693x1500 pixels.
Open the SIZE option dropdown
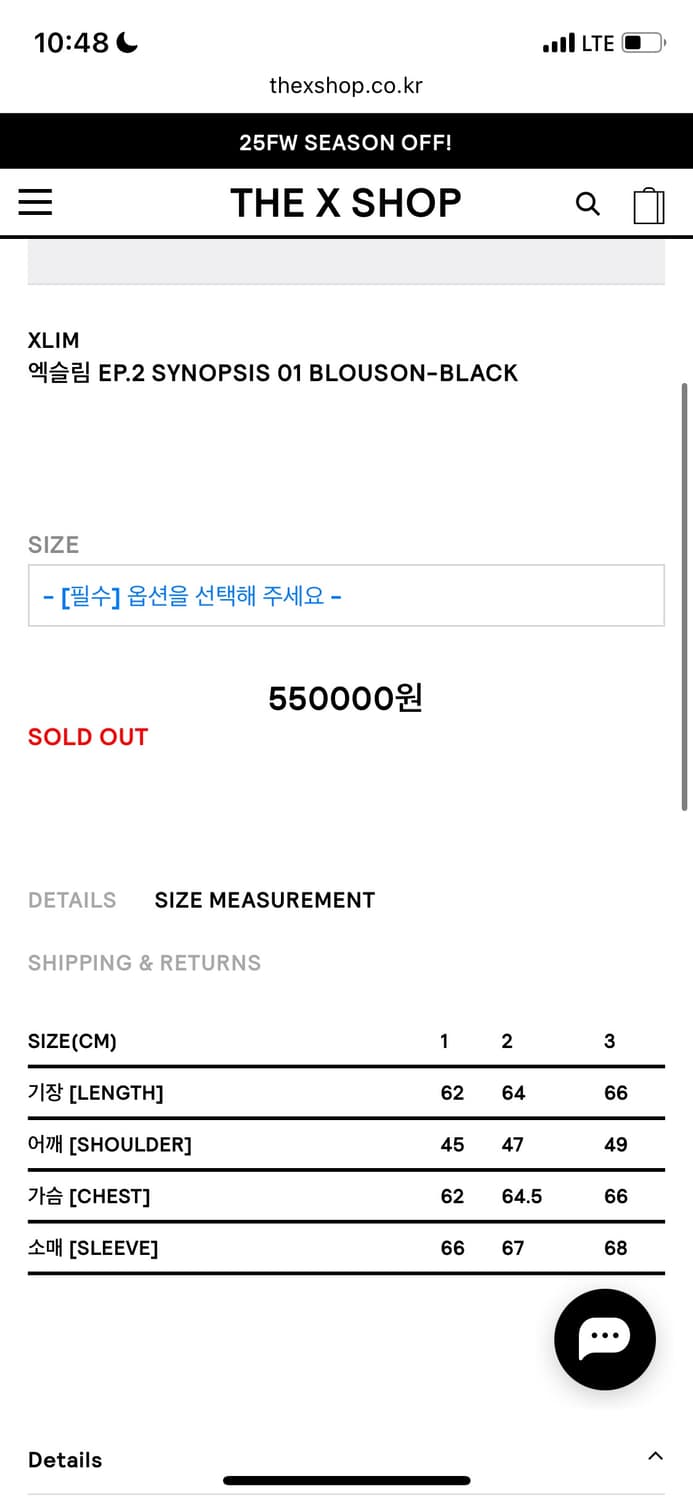346,596
